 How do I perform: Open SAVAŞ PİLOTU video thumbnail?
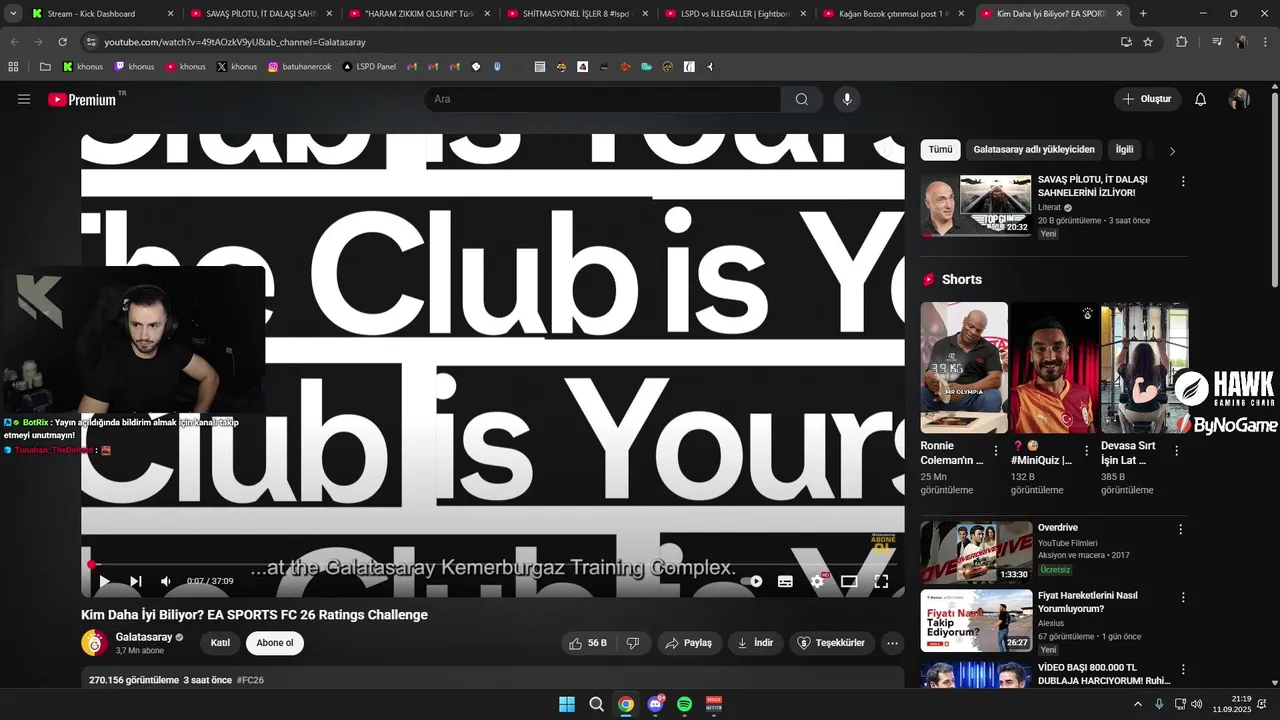(976, 206)
